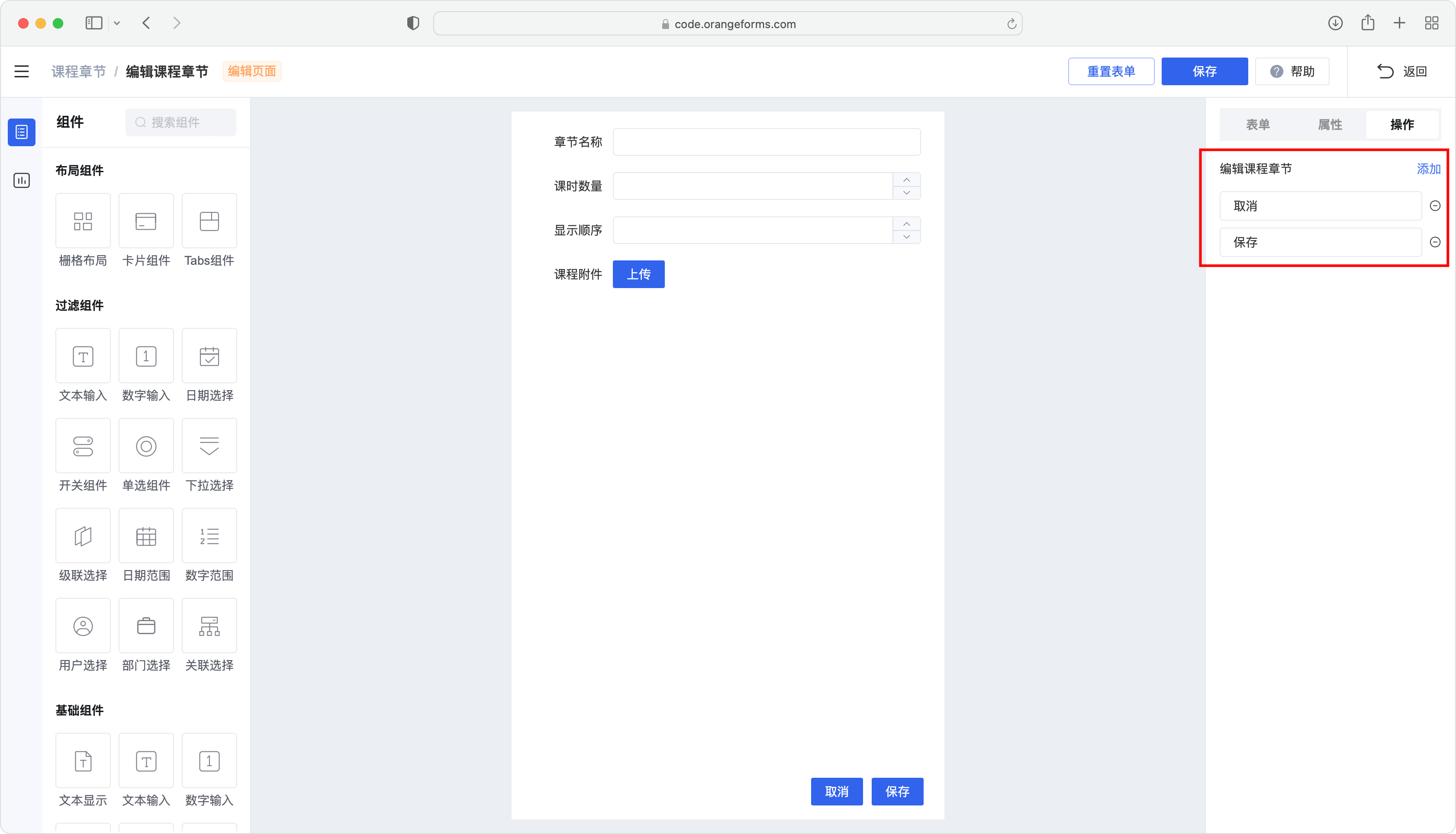Focus the 搜索组件 search field

click(180, 122)
